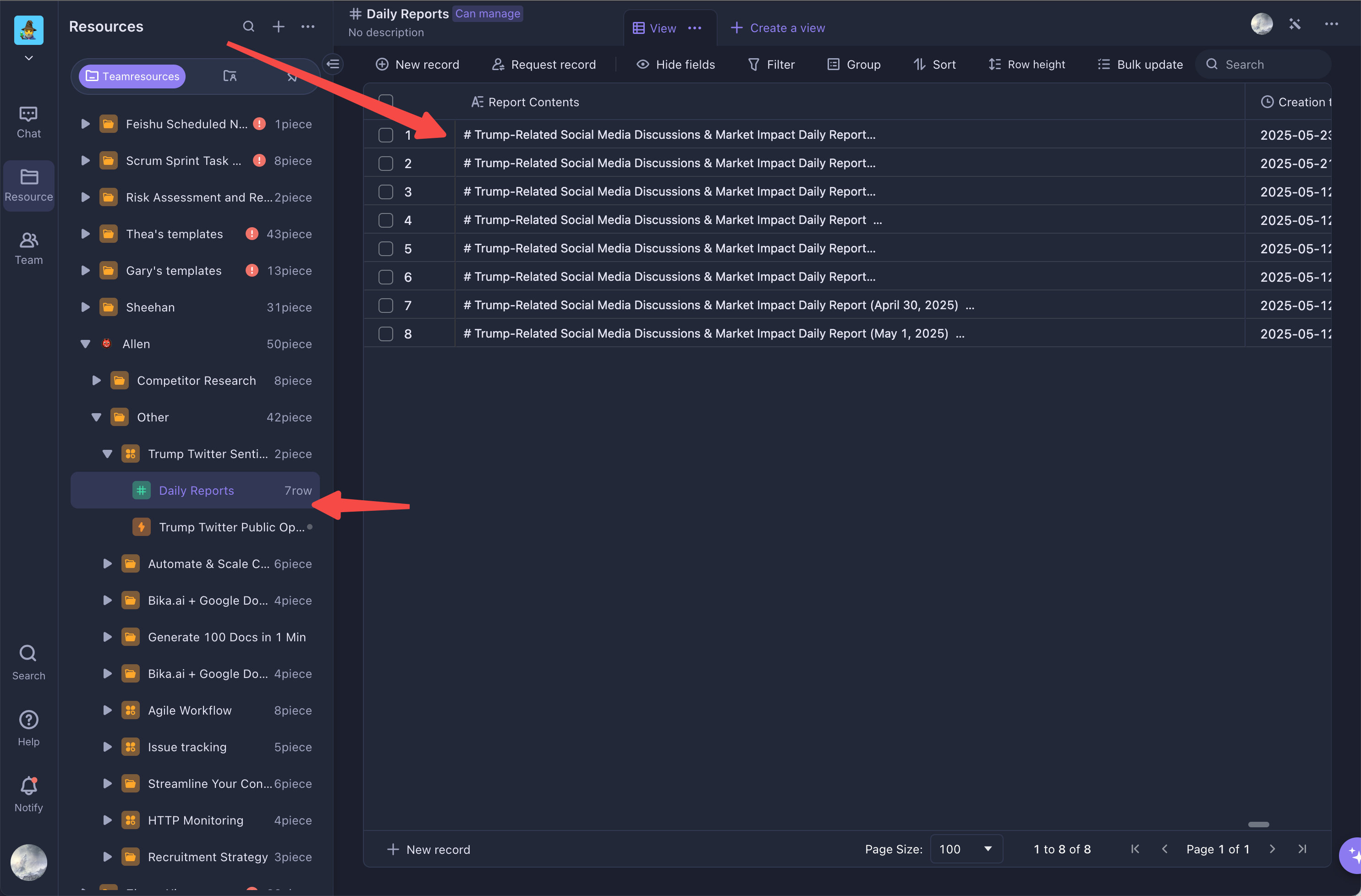Click the user avatar at bottom left

pyautogui.click(x=28, y=862)
